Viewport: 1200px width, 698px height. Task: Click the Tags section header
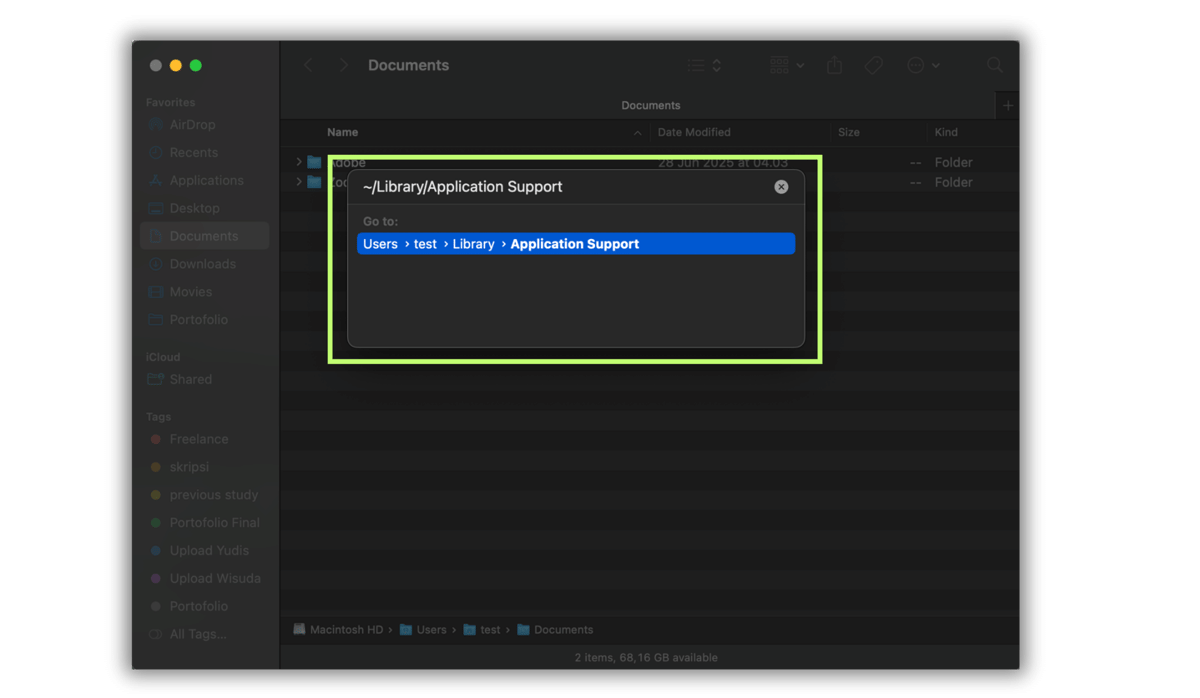(x=158, y=416)
